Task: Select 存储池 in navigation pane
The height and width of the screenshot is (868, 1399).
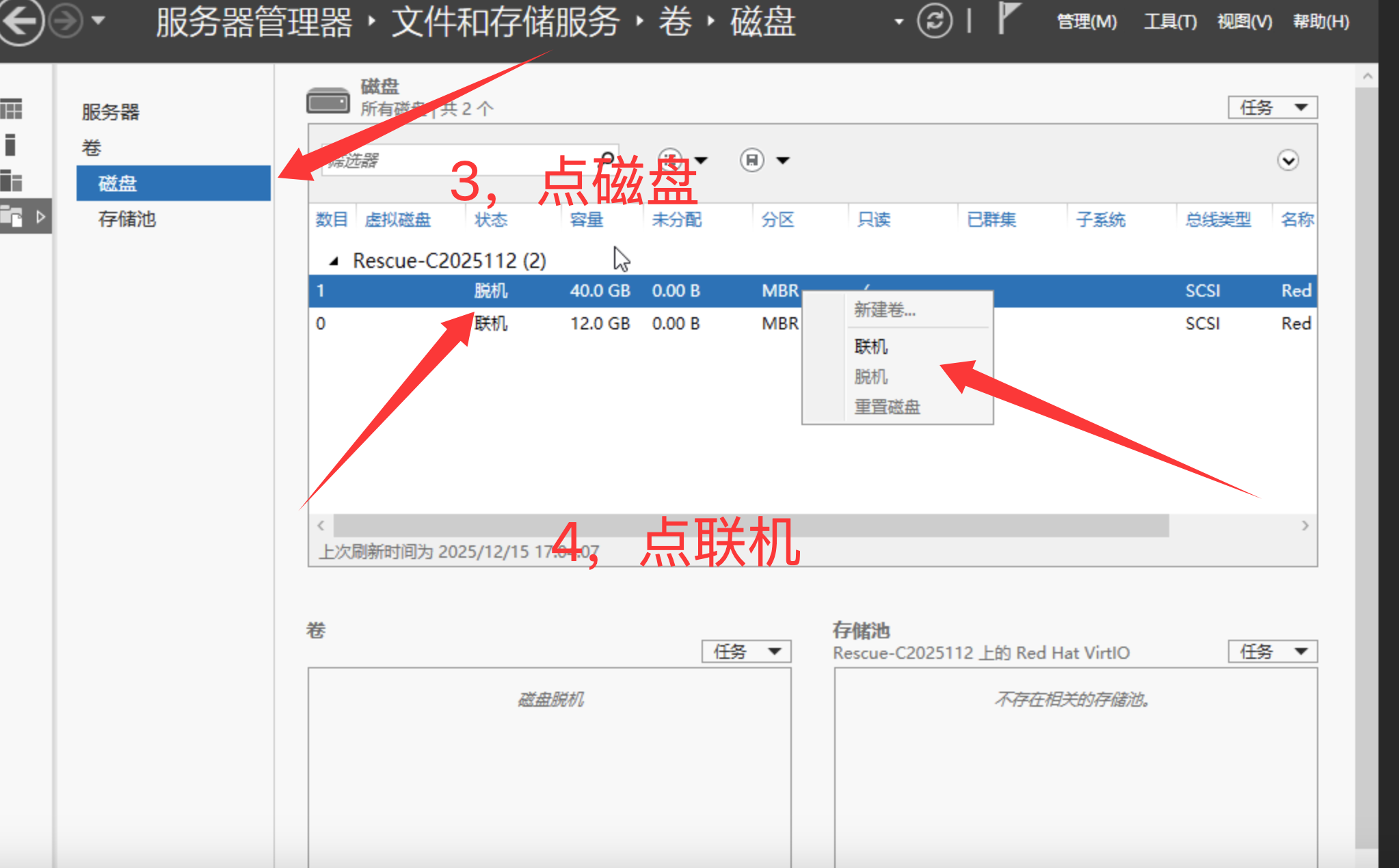Action: click(x=127, y=219)
